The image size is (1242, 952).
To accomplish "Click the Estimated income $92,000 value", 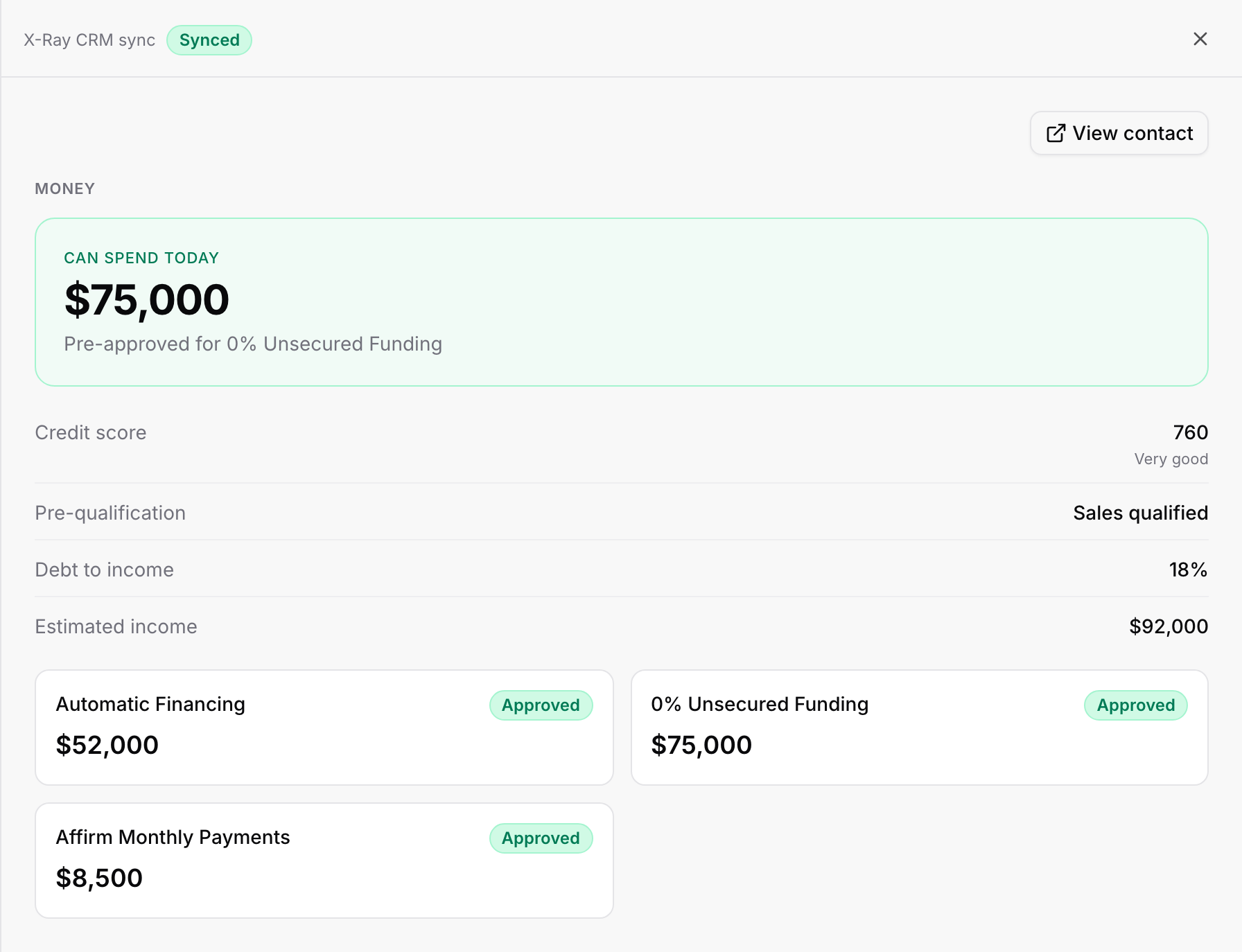I will tap(1169, 626).
